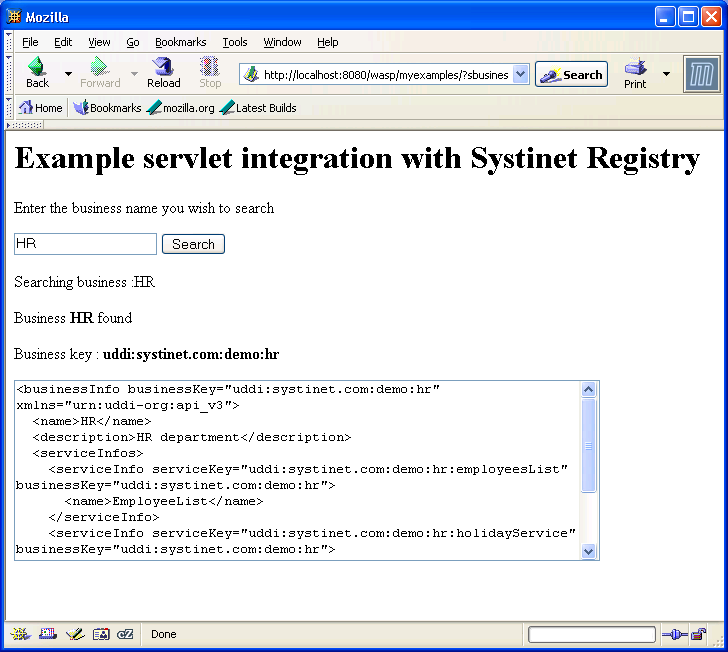The height and width of the screenshot is (652, 728).
Task: Open Latest Builds bookmark
Action: pos(258,108)
